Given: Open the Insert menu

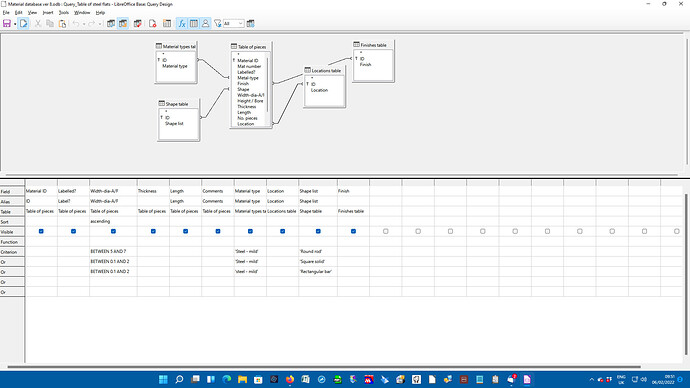Looking at the screenshot, I should pyautogui.click(x=48, y=13).
